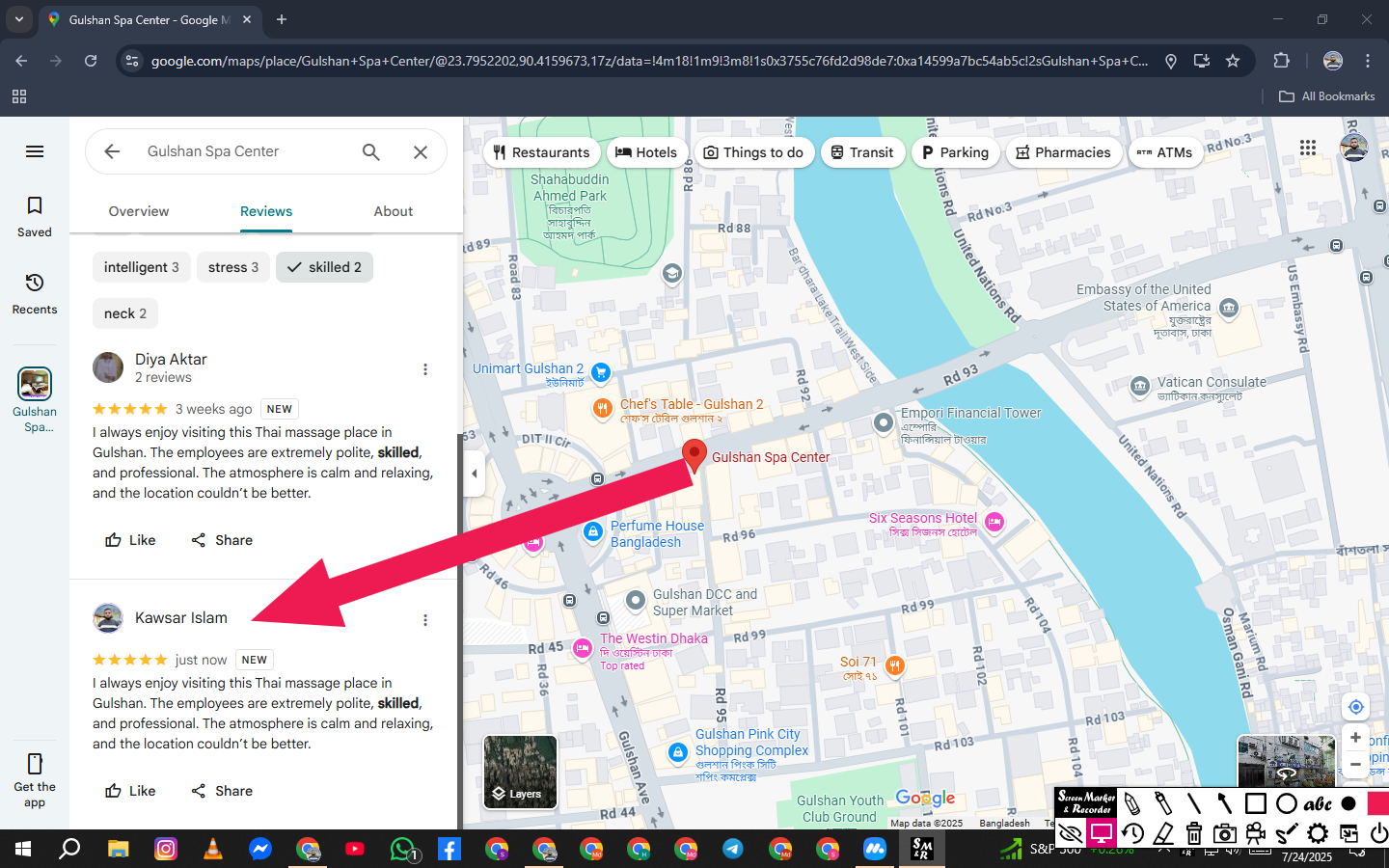This screenshot has width=1389, height=868.
Task: Switch to the About tab
Action: click(x=393, y=211)
